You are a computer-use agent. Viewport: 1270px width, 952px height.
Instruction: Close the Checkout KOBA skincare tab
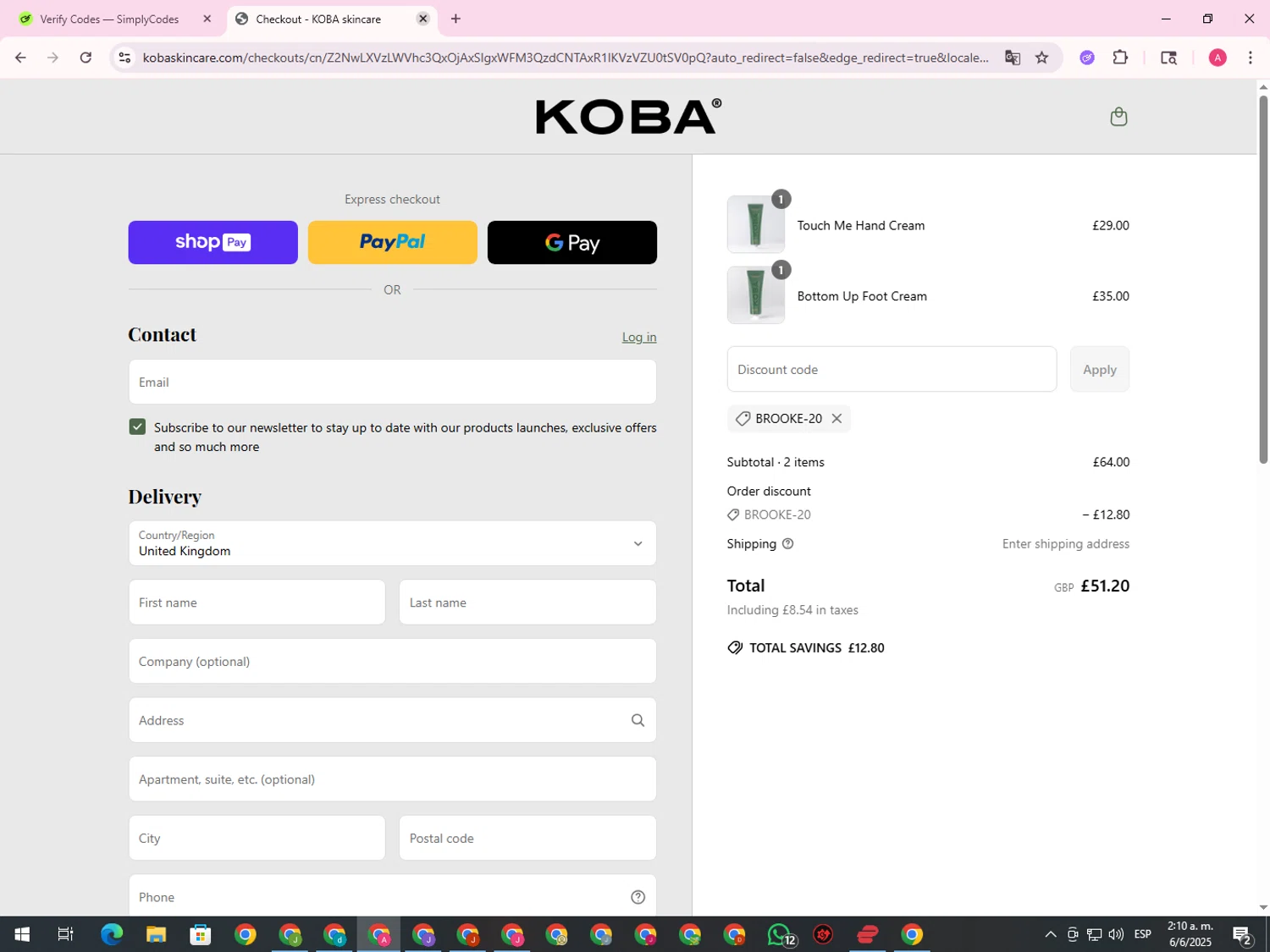[422, 19]
